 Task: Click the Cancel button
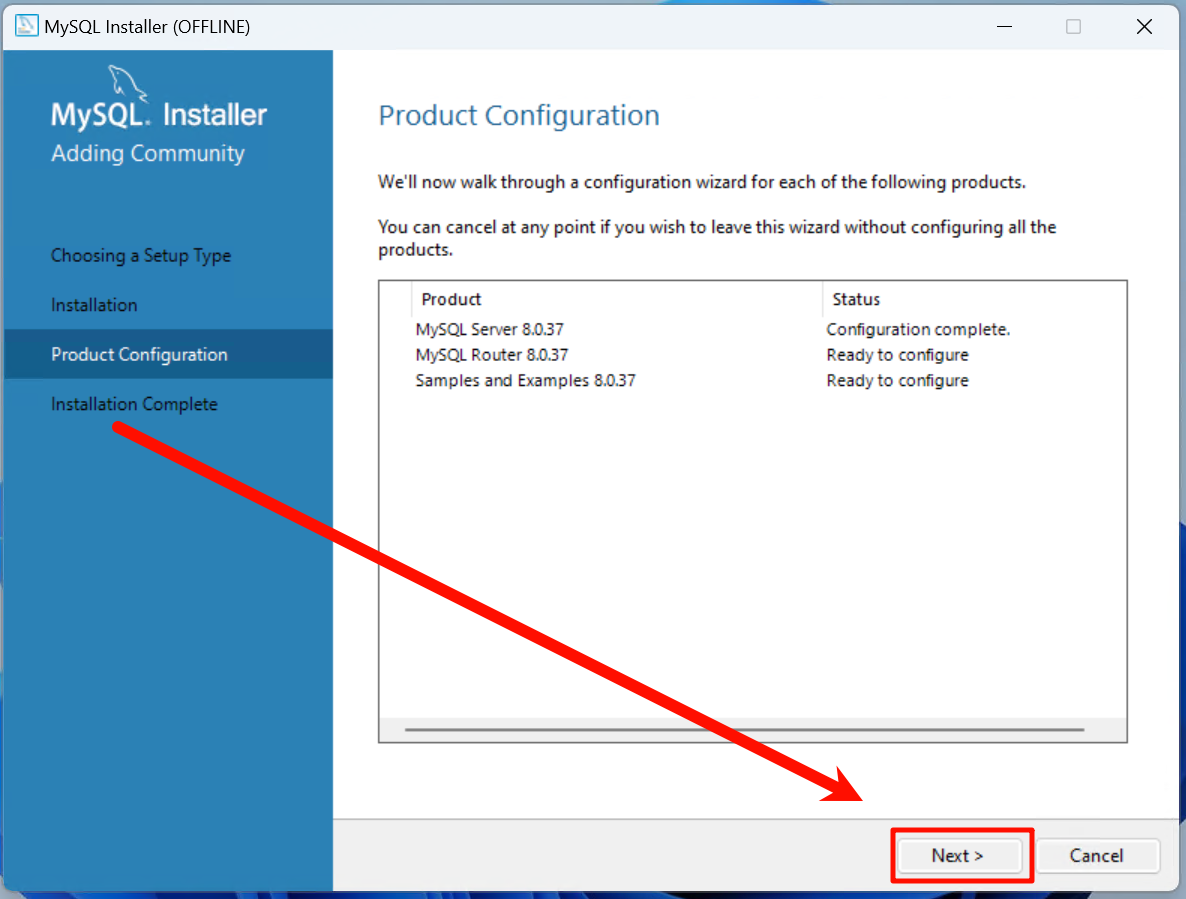pos(1097,855)
